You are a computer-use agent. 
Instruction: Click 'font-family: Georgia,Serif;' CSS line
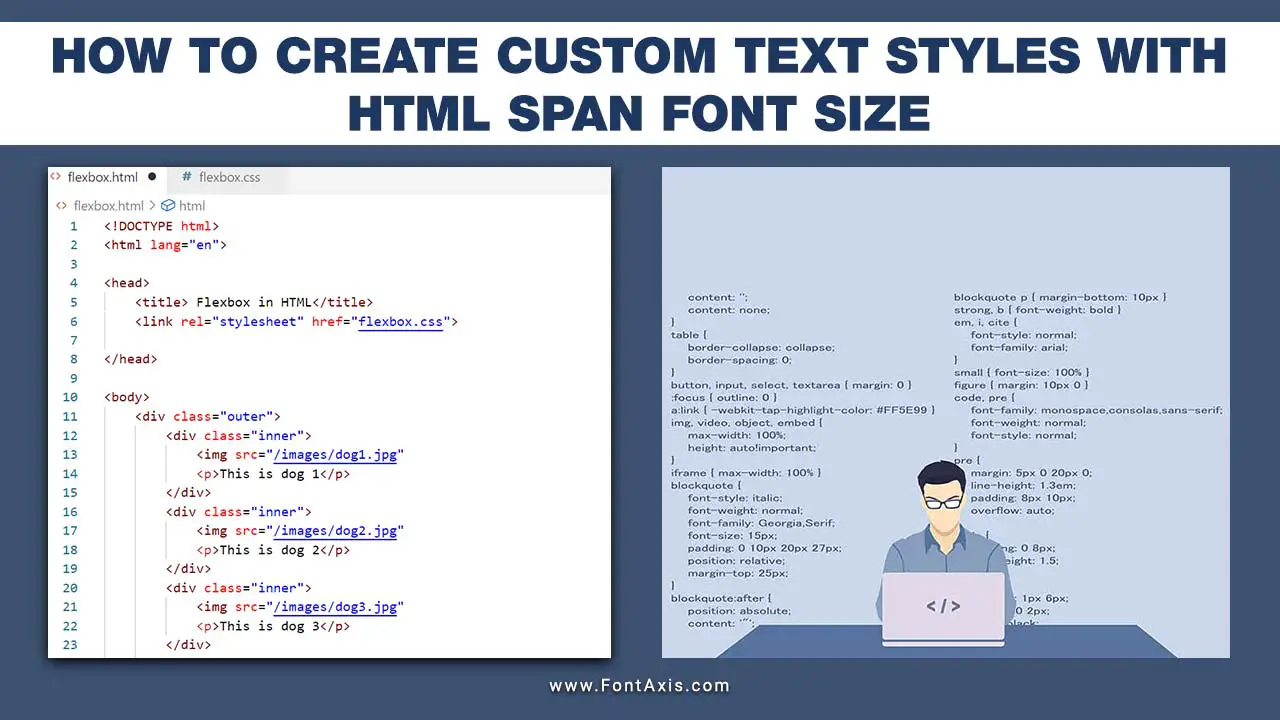coord(761,522)
